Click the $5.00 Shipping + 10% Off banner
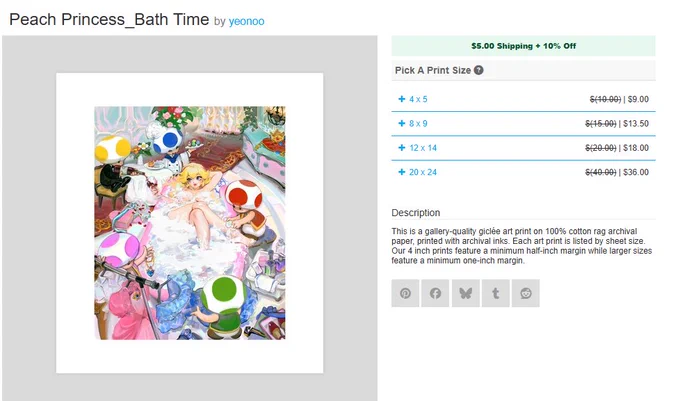Image resolution: width=680 pixels, height=401 pixels. click(x=523, y=46)
